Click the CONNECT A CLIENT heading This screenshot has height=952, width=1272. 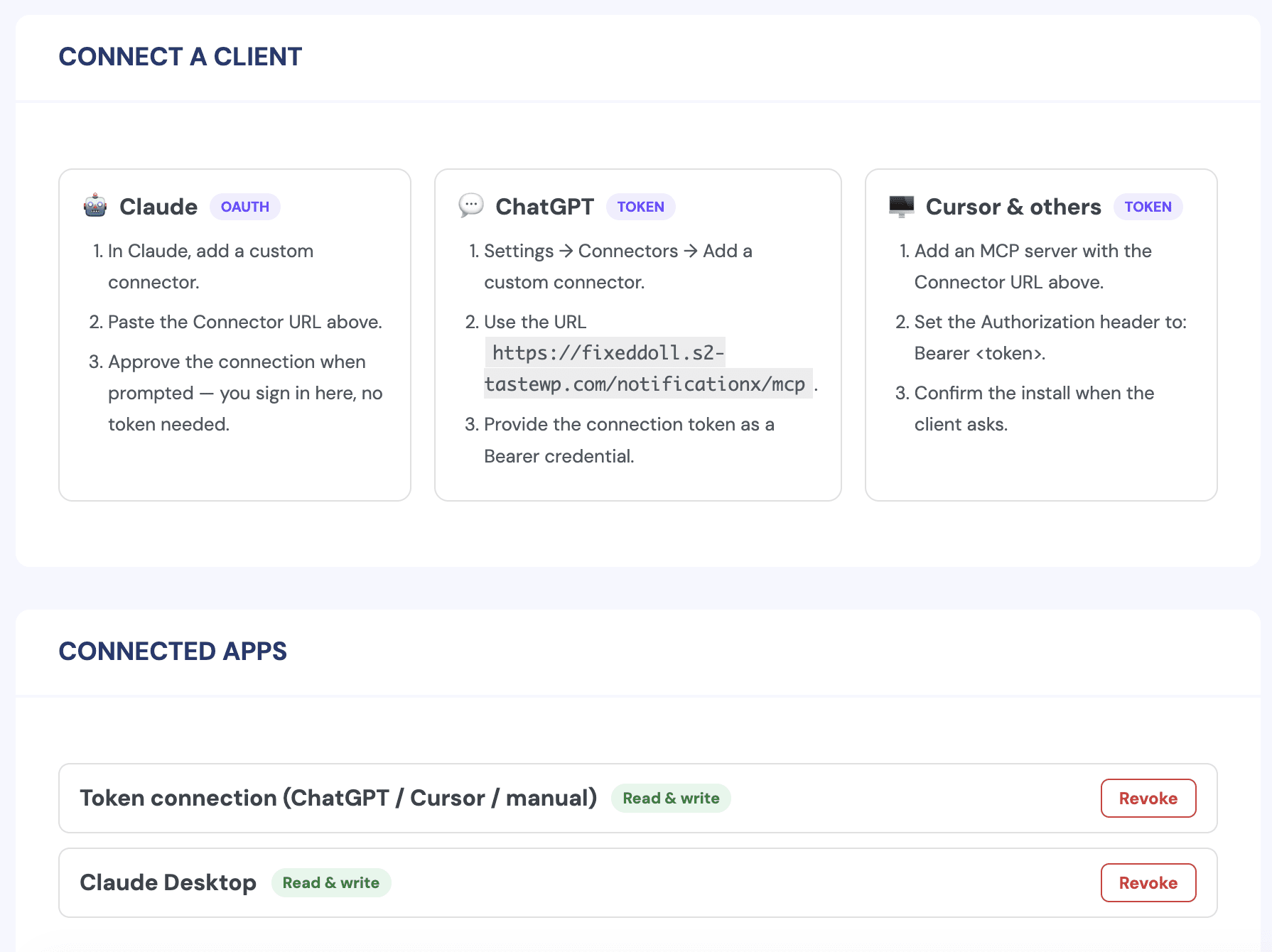tap(180, 57)
